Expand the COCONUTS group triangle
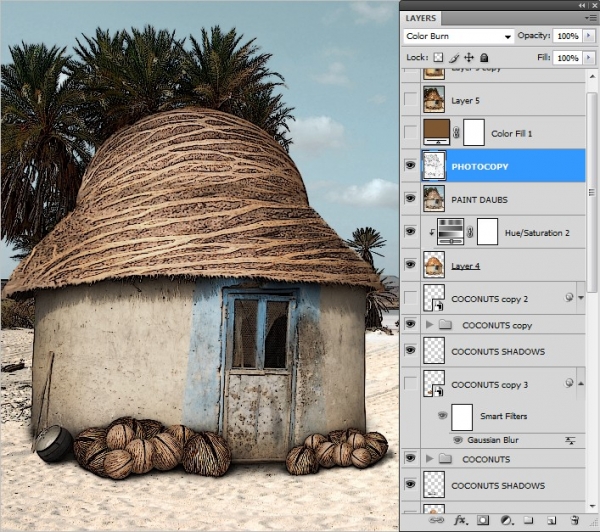This screenshot has height=532, width=600. coord(429,459)
